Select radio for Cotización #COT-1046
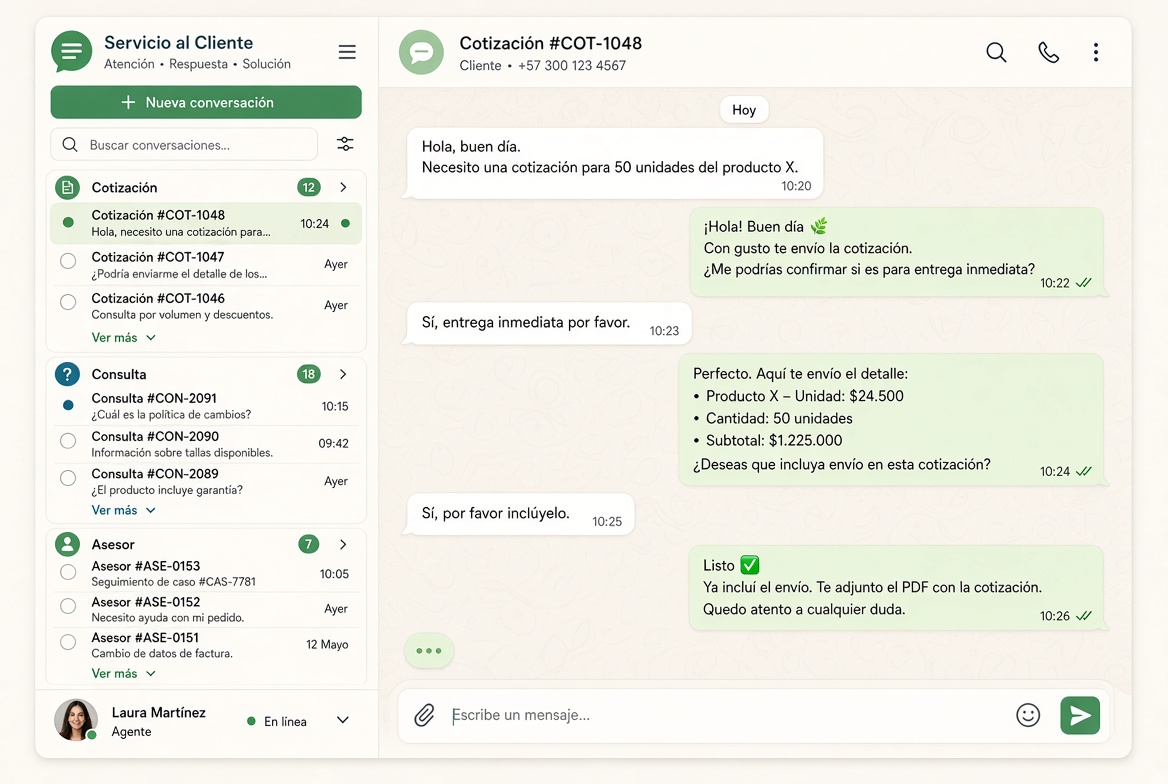The width and height of the screenshot is (1168, 784). coord(68,303)
